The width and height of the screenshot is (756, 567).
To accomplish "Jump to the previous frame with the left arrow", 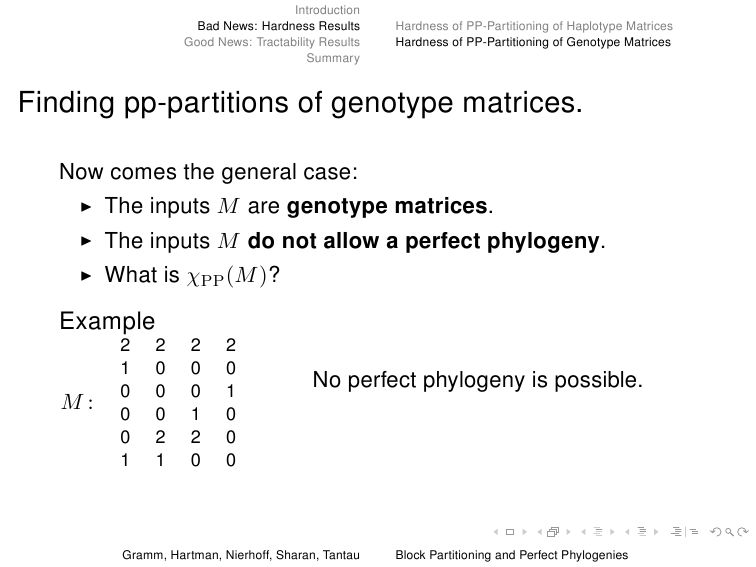I will (540, 532).
